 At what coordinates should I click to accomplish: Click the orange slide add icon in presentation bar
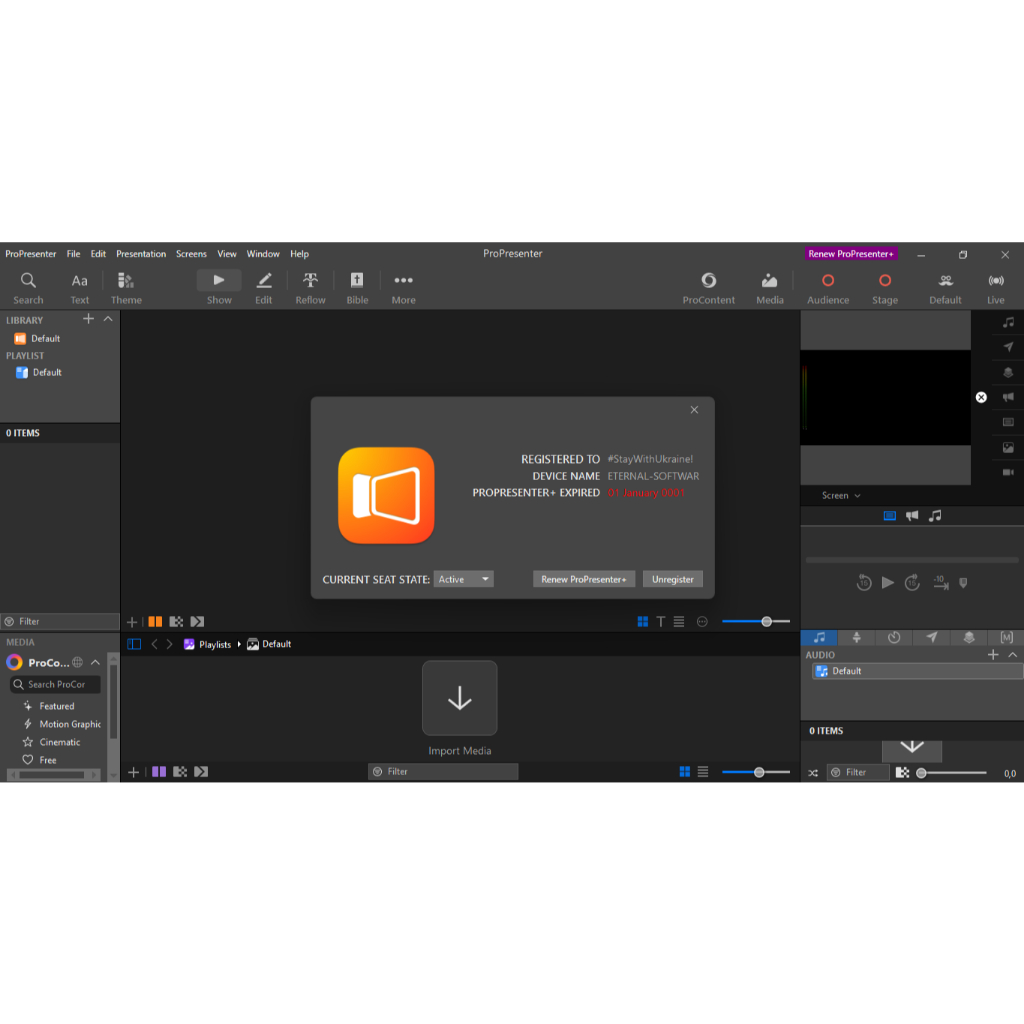tap(155, 622)
